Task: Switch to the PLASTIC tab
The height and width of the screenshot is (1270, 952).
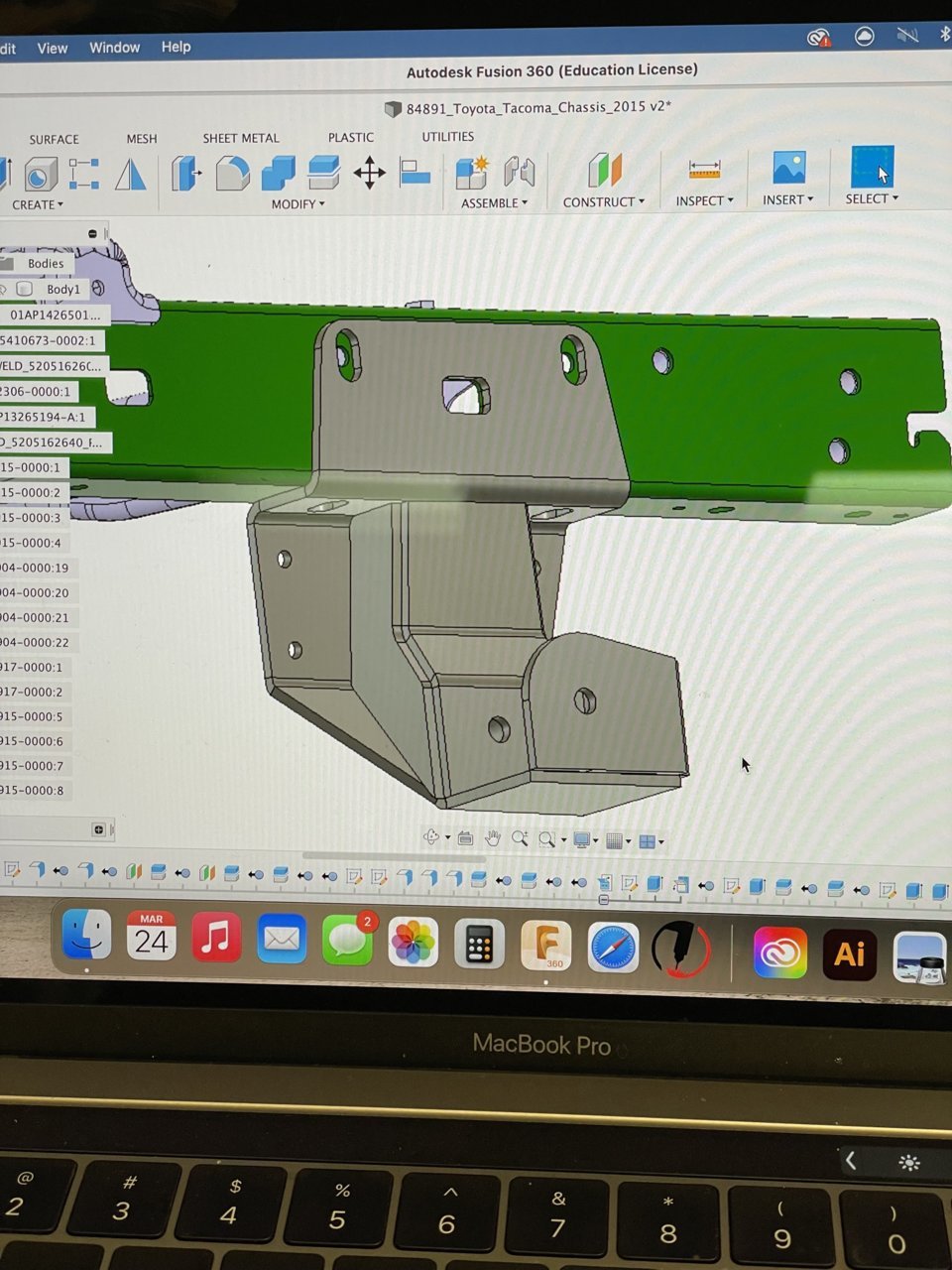Action: tap(351, 137)
